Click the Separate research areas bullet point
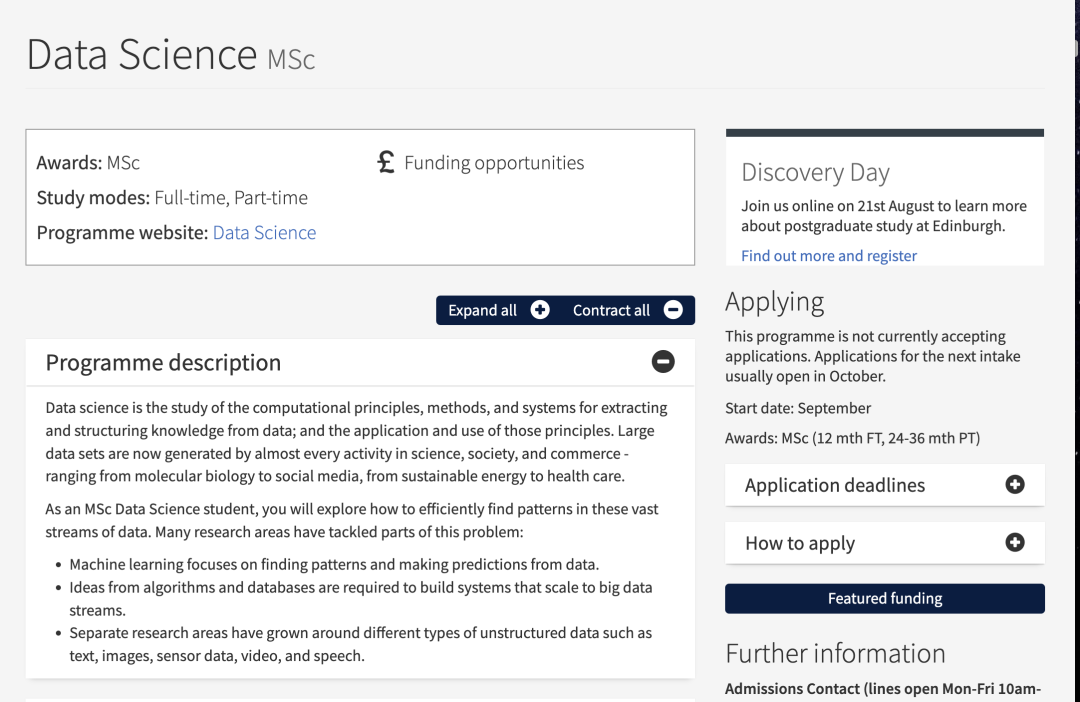The image size is (1080, 702). click(x=361, y=644)
